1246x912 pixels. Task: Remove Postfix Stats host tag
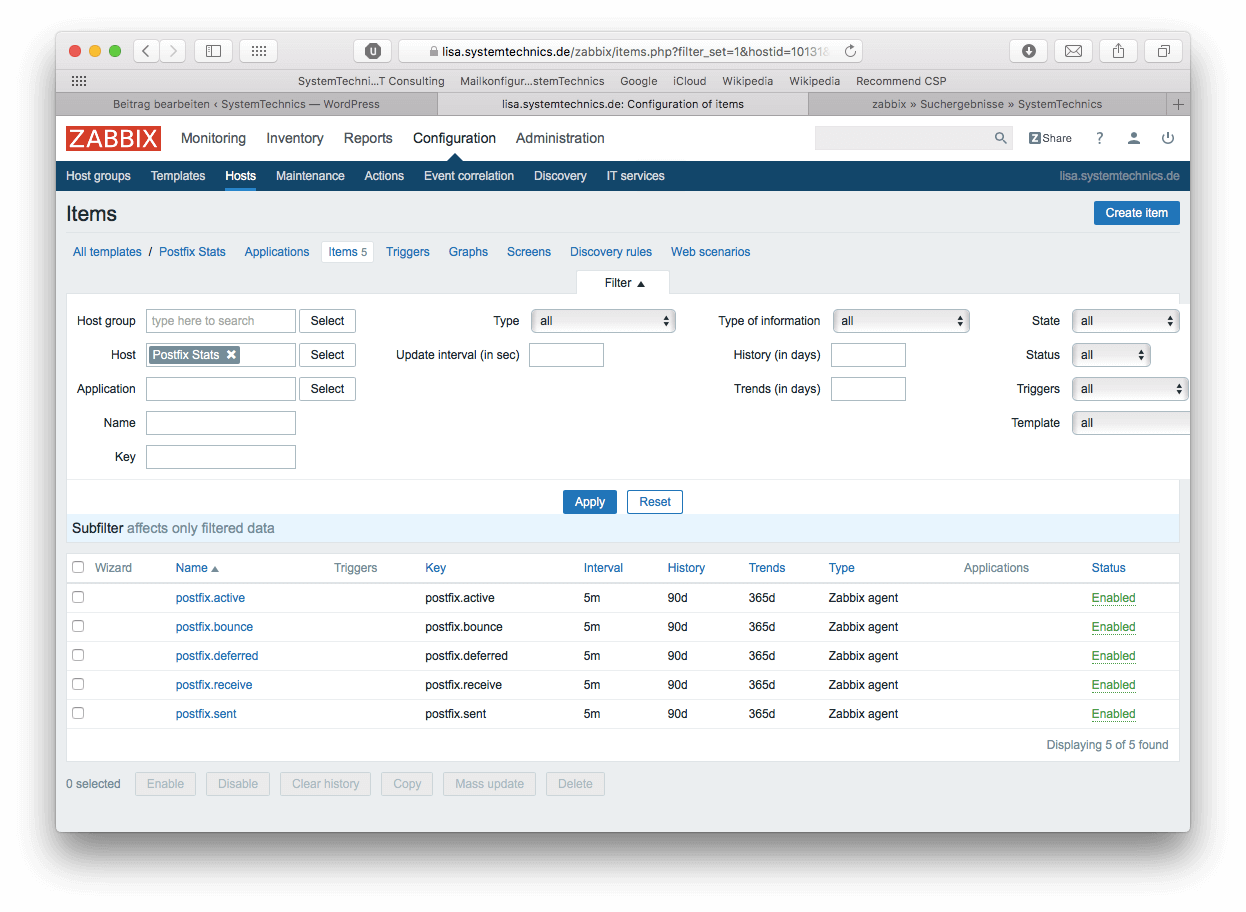tap(231, 355)
